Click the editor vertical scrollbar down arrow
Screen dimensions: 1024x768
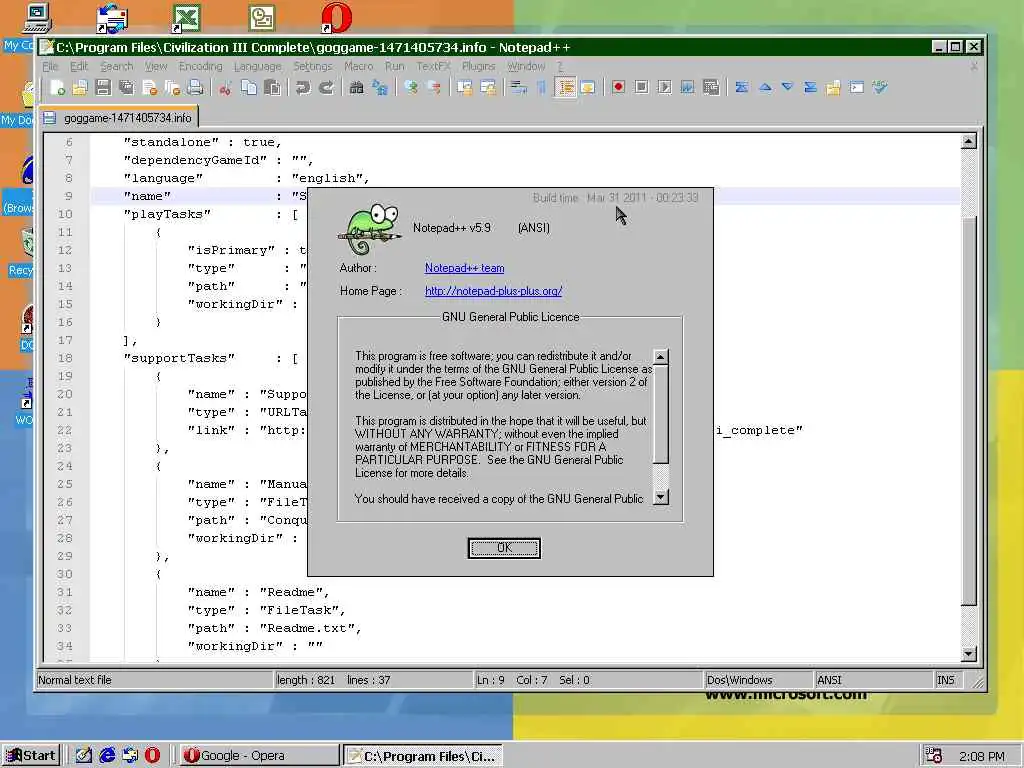[x=968, y=653]
